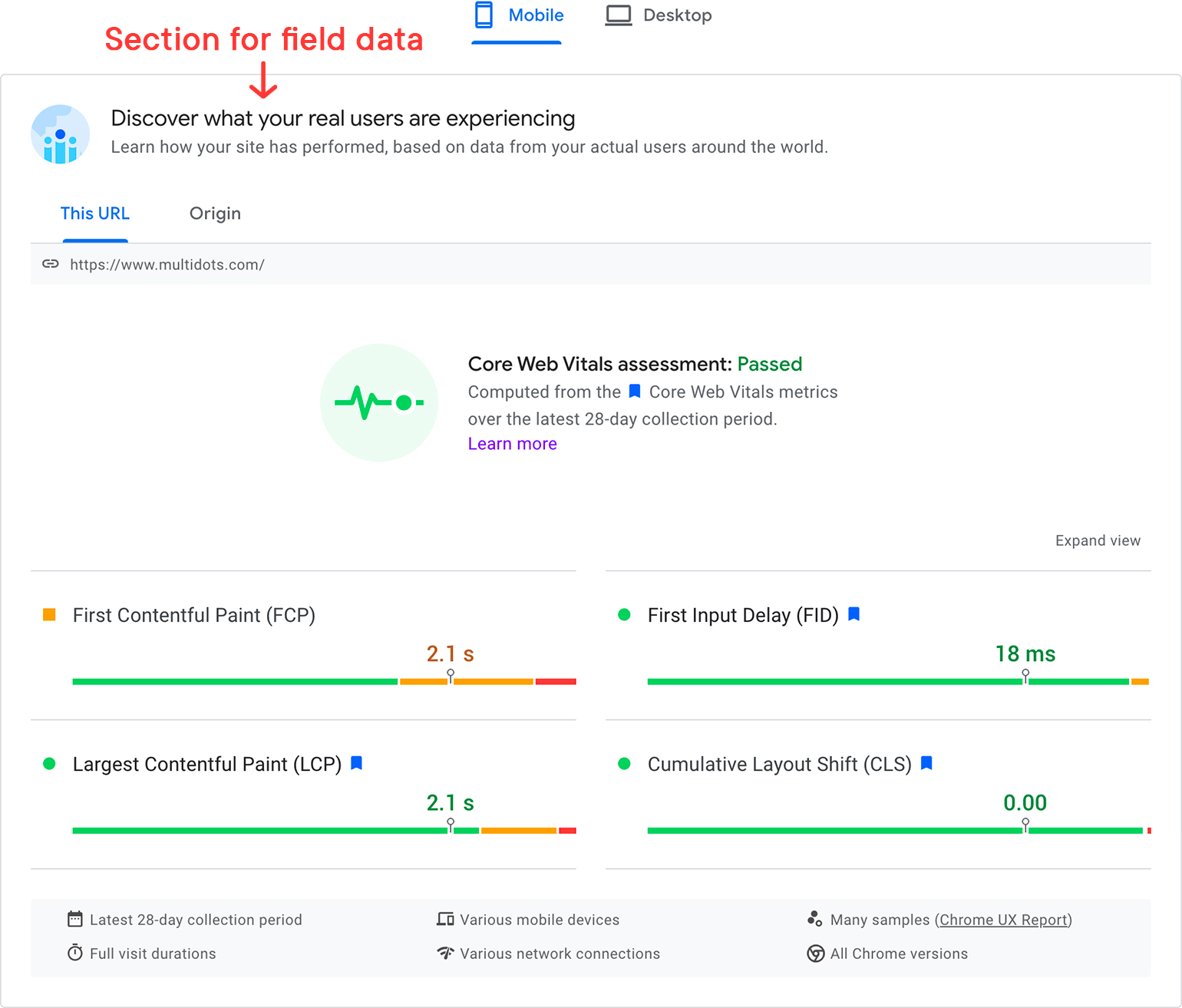This screenshot has height=1008, width=1182.
Task: Click the multidots.com URL text
Action: tap(167, 265)
